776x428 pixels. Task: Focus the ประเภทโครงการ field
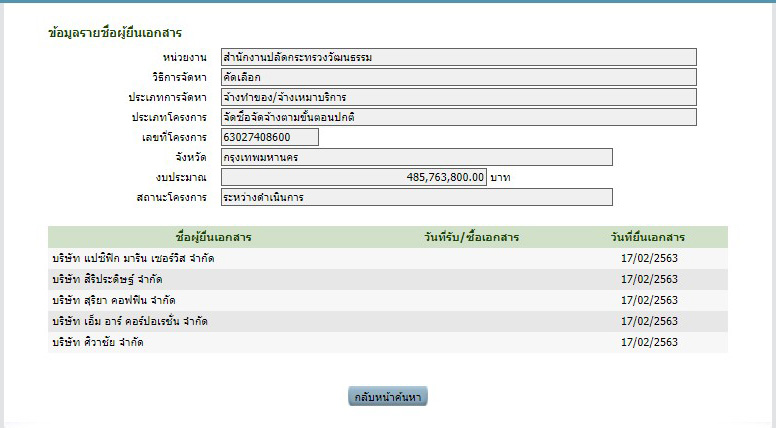coord(458,117)
